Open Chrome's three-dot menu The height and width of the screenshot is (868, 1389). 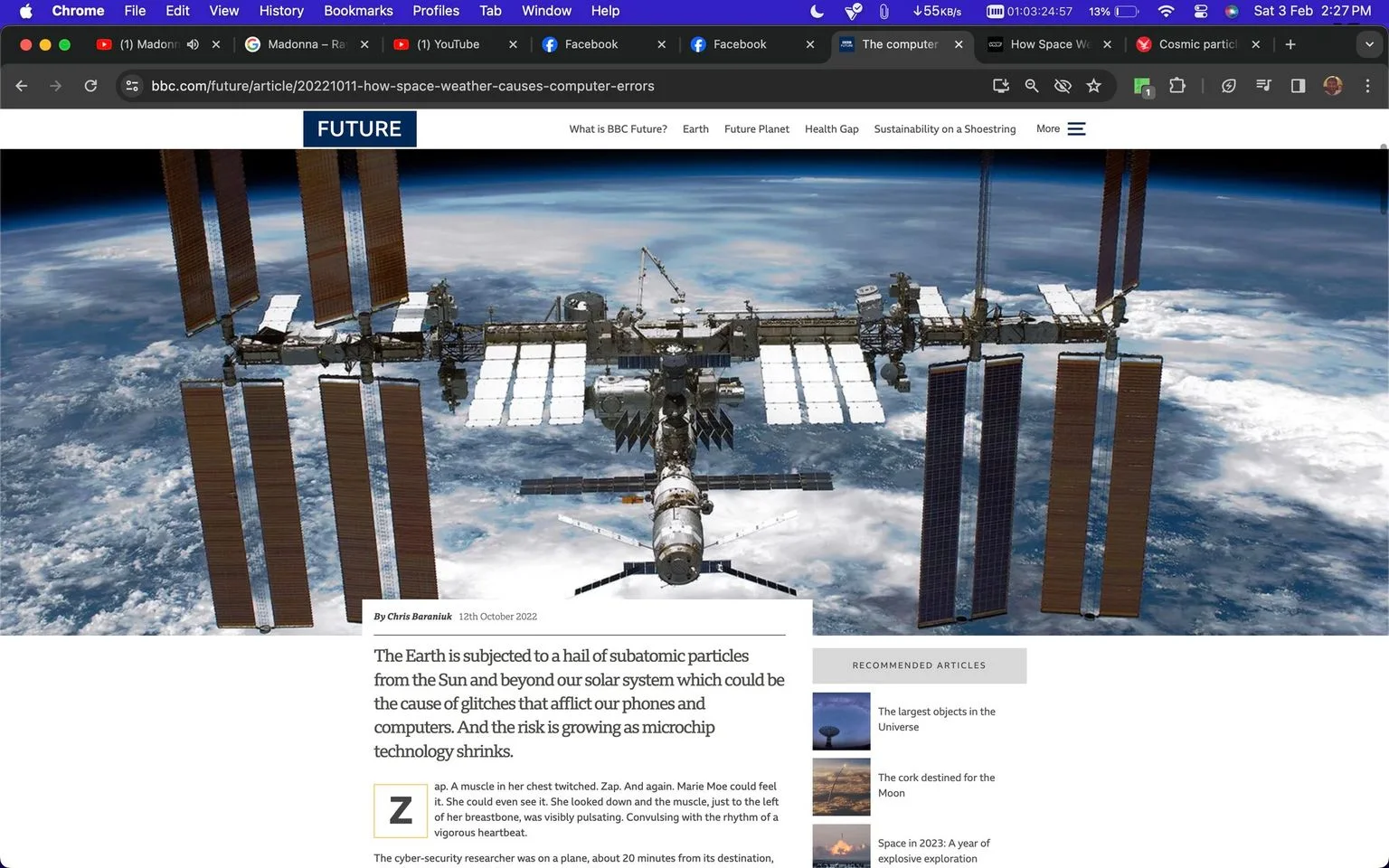1367,86
